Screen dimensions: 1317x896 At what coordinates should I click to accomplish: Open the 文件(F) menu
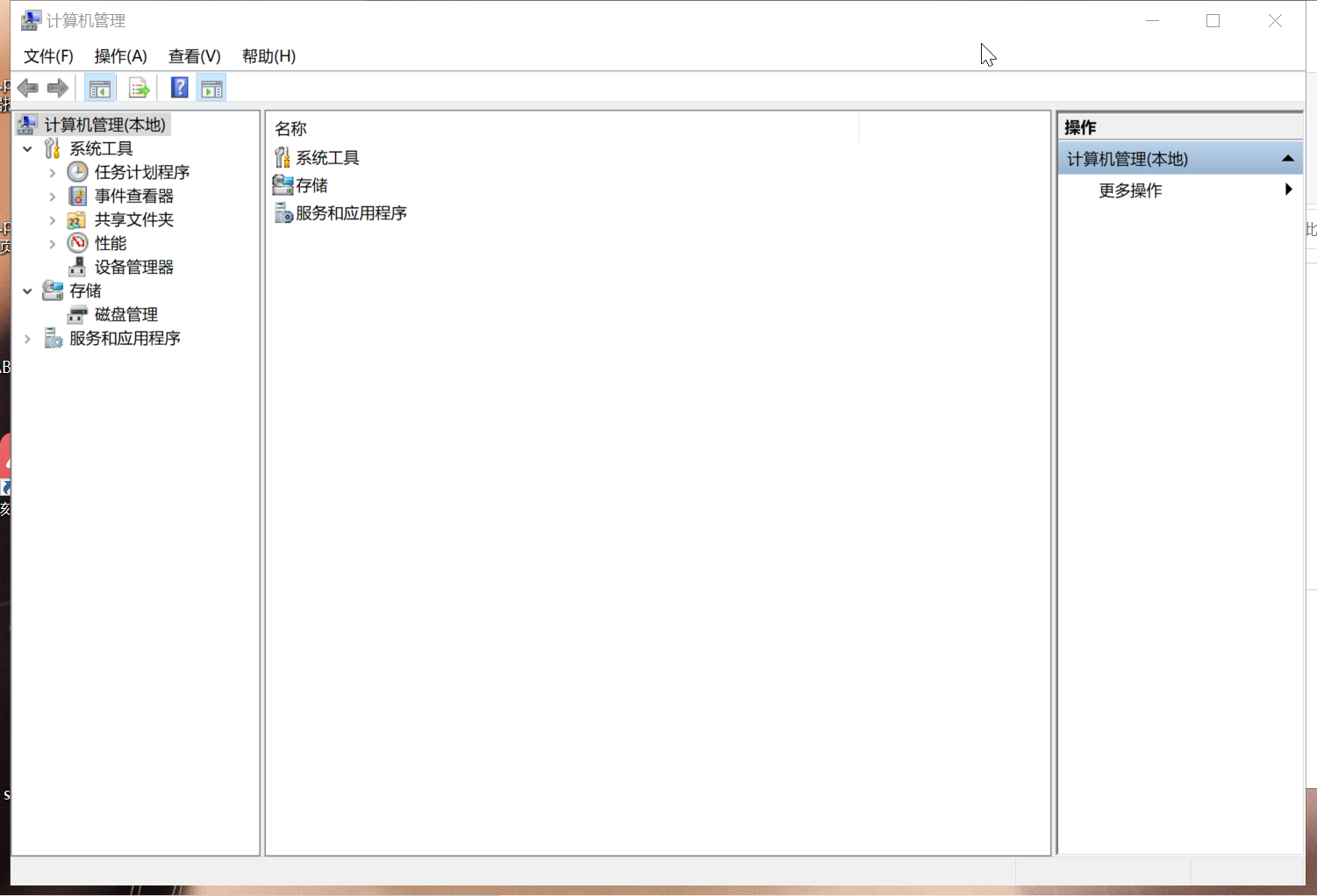48,56
